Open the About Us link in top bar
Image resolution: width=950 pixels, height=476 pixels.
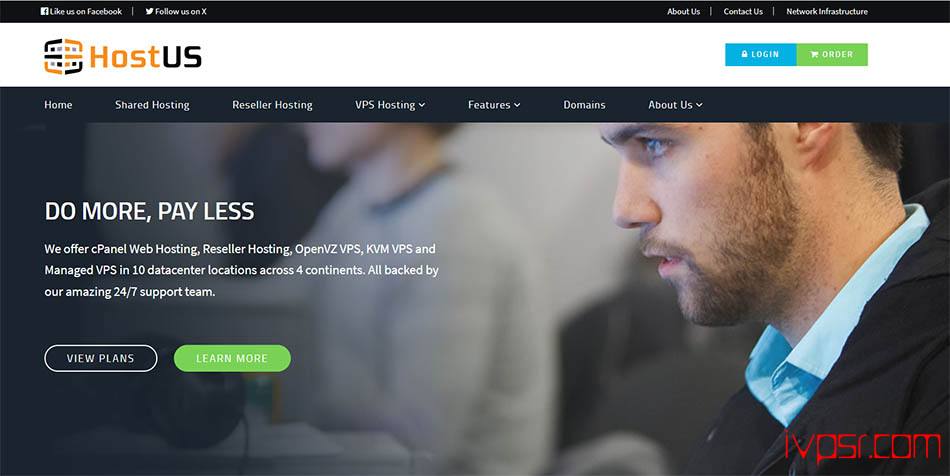683,12
